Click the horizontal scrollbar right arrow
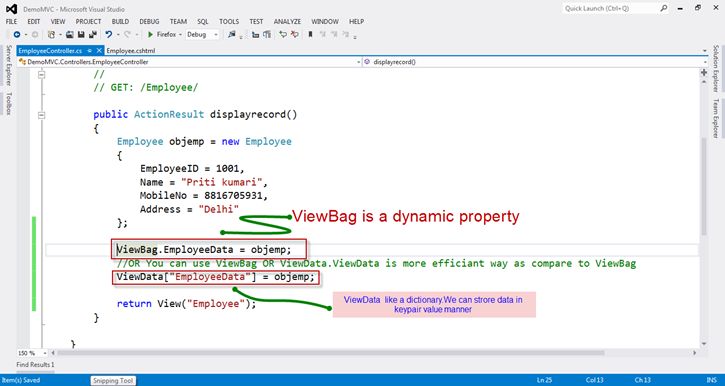Viewport: 725px width, 386px height. pos(695,353)
